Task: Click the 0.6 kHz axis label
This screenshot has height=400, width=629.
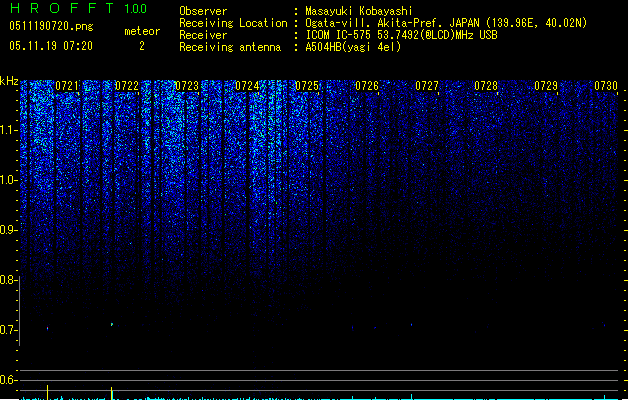Action: click(8, 380)
